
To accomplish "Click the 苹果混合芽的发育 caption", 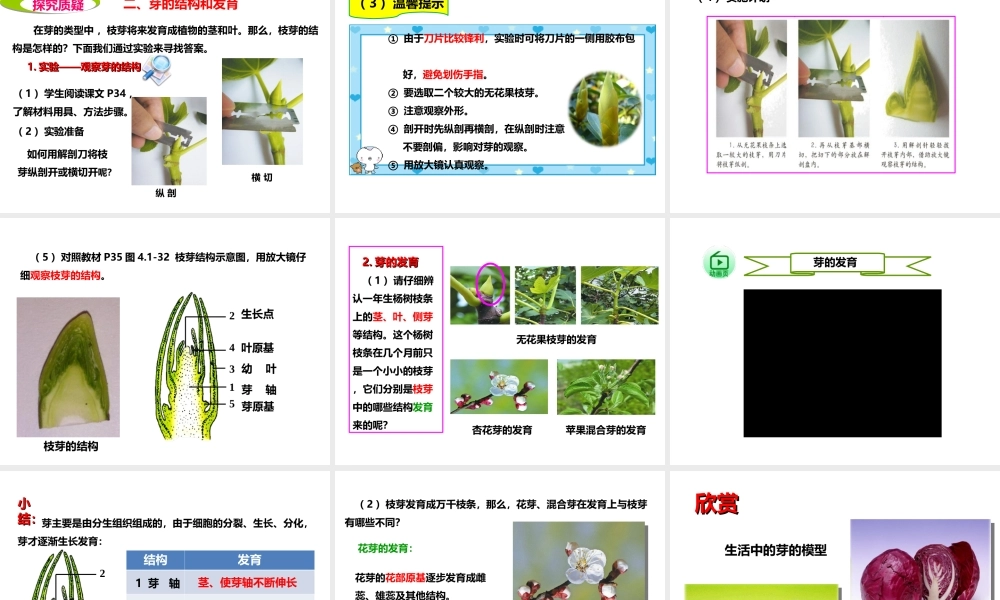I will coord(605,430).
